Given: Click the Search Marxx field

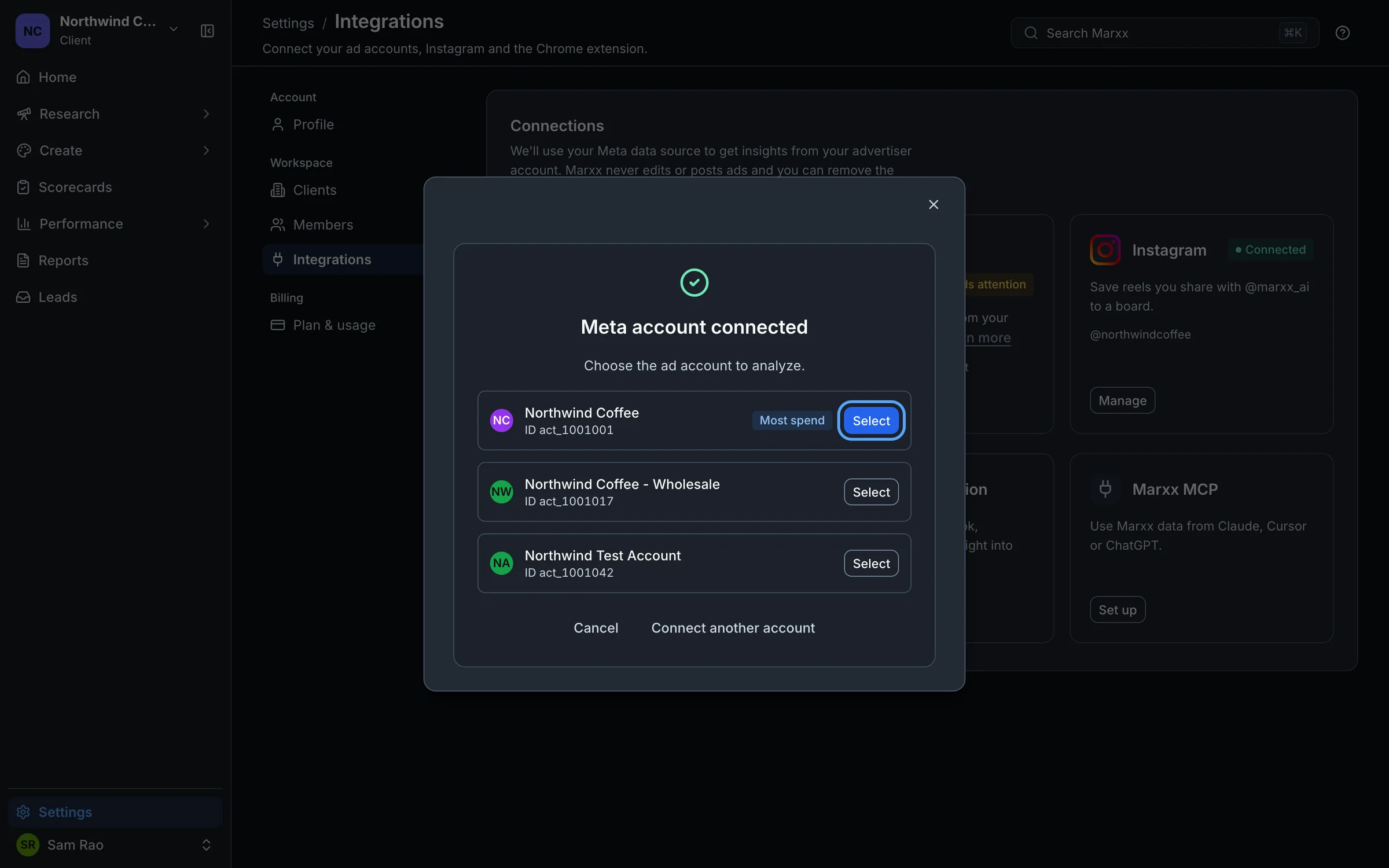Looking at the screenshot, I should point(1164,33).
